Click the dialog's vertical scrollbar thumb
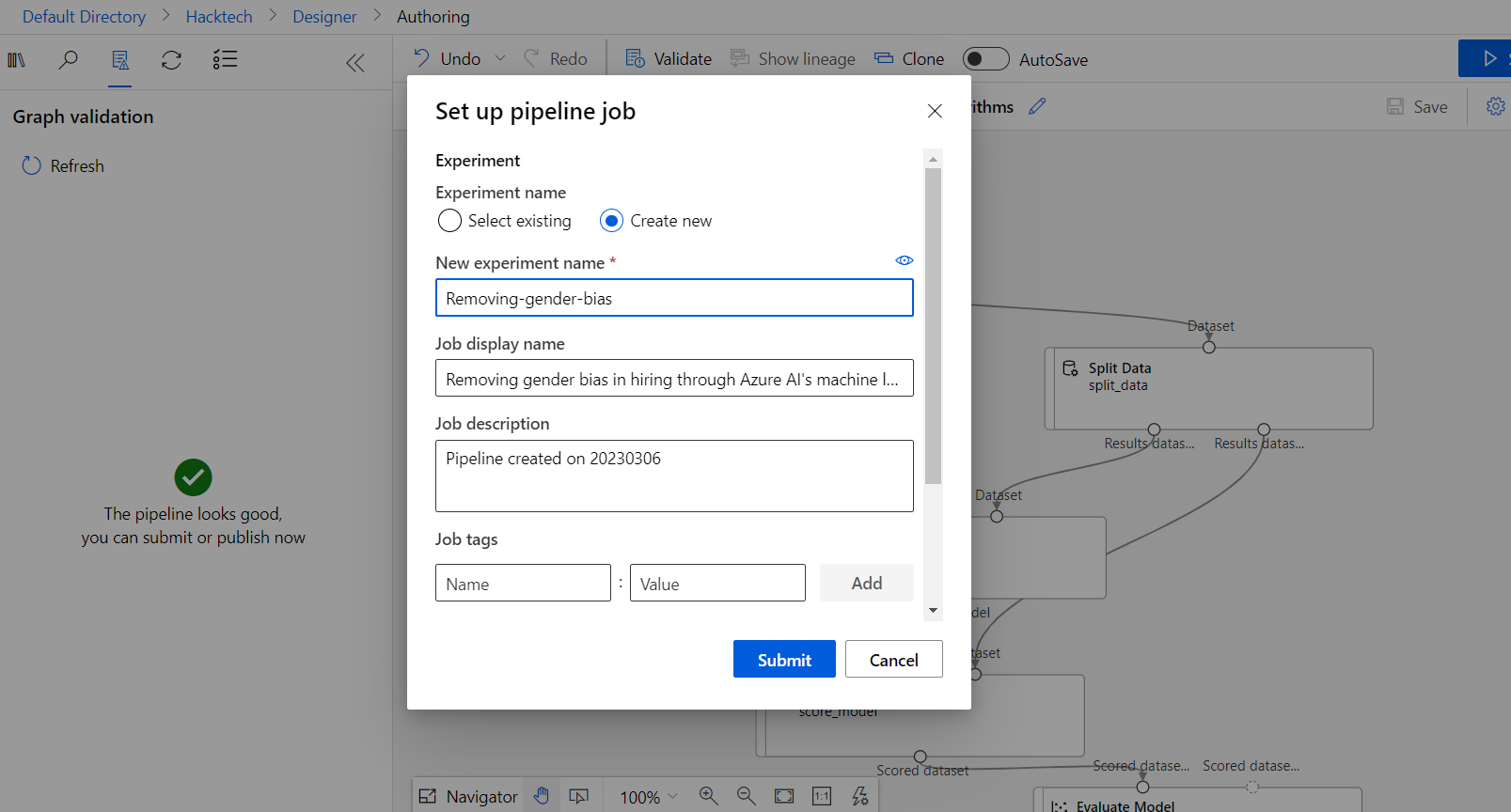This screenshot has width=1511, height=812. tap(933, 326)
